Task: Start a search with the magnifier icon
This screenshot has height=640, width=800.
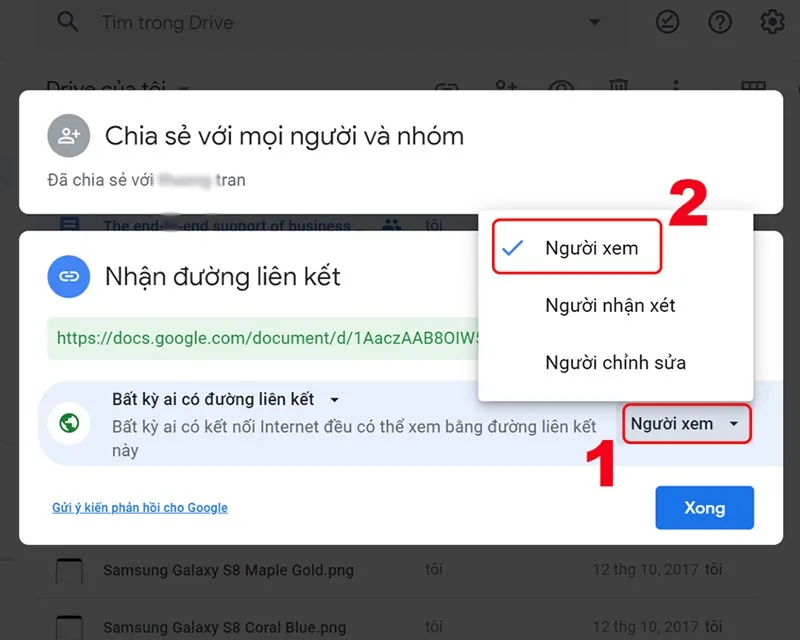Action: point(67,21)
